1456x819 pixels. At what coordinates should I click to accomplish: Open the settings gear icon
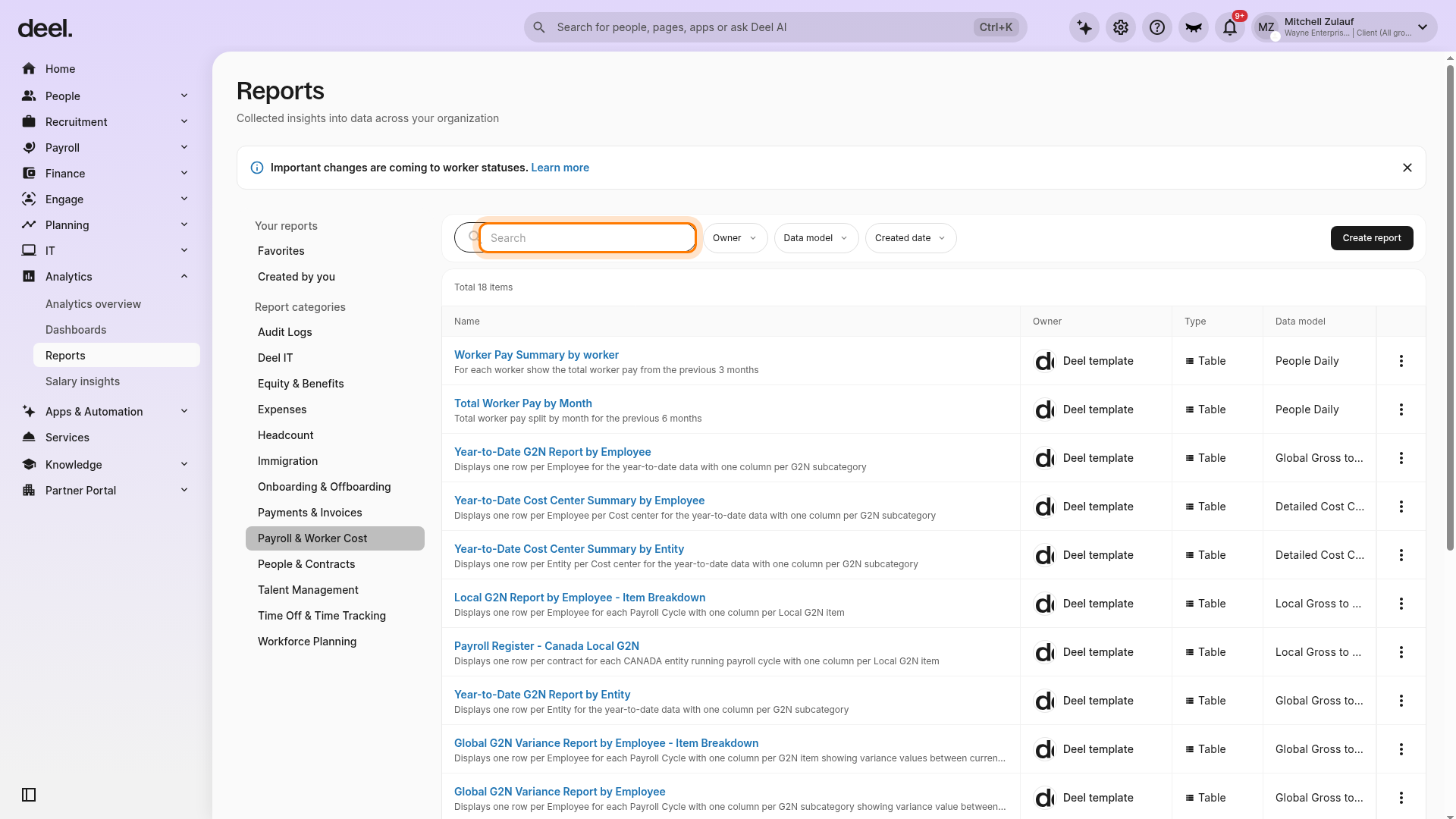1121,27
